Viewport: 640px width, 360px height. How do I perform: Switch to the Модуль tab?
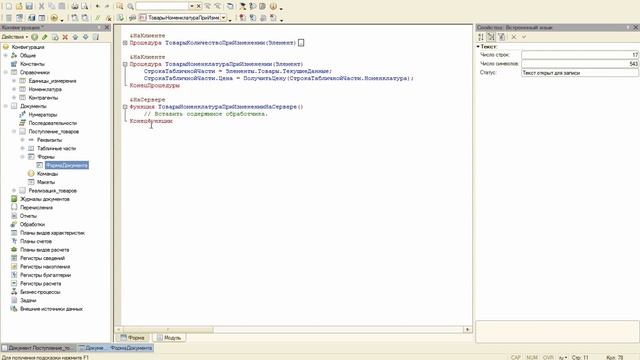tap(169, 338)
